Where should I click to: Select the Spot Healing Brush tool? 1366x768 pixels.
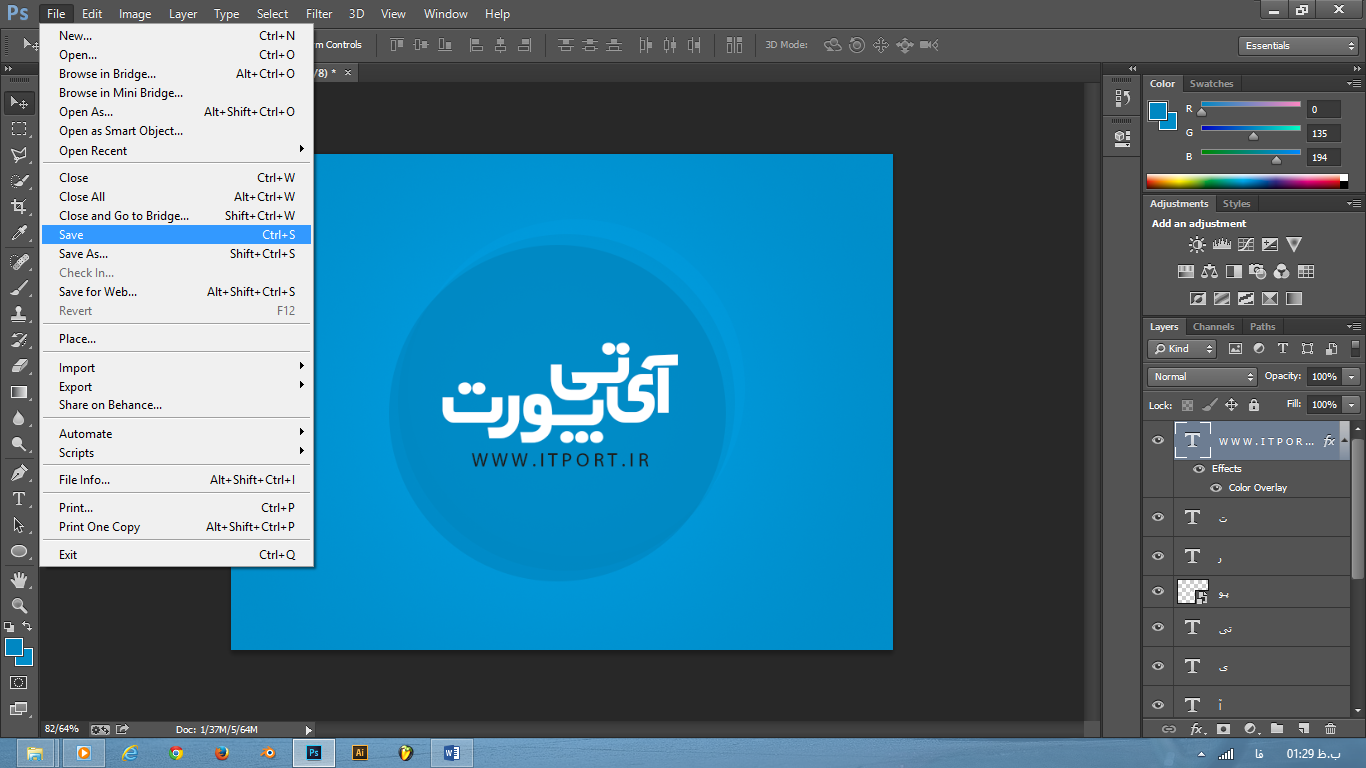19,262
